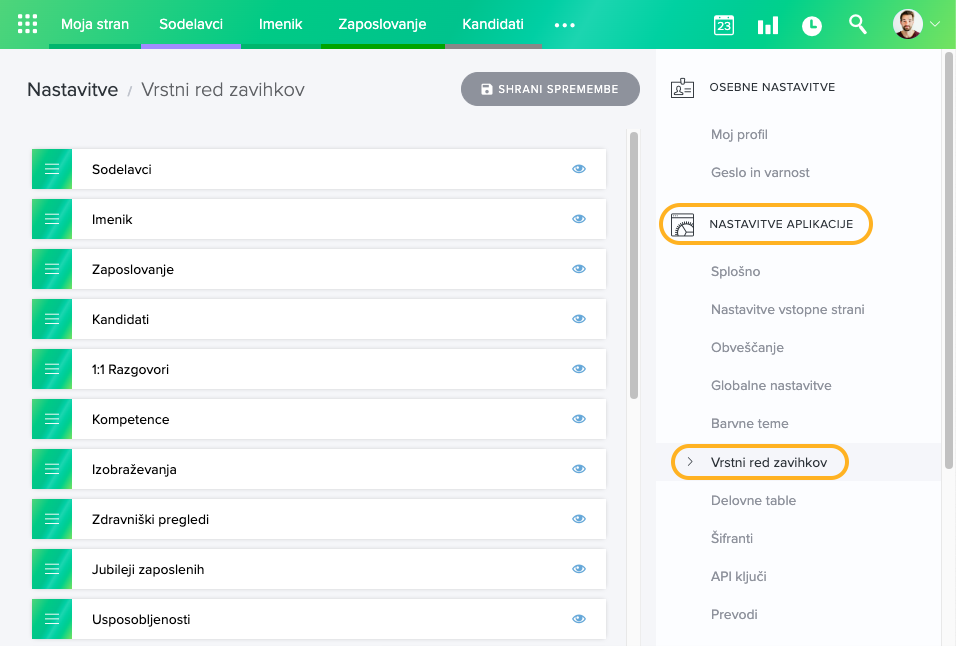The width and height of the screenshot is (956, 646).
Task: Click the clock time tracking icon
Action: tap(812, 25)
